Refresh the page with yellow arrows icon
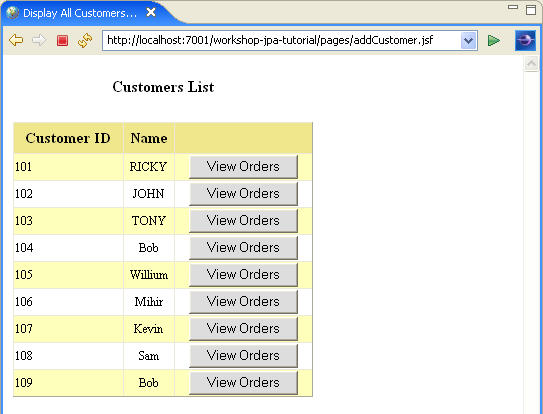The image size is (543, 414). (x=85, y=41)
